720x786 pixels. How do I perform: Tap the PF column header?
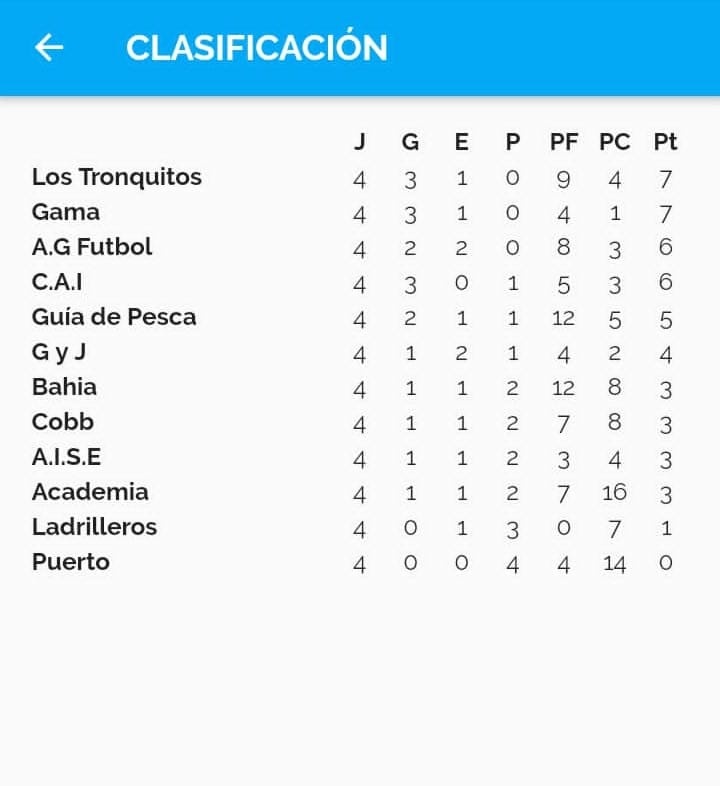tap(564, 142)
